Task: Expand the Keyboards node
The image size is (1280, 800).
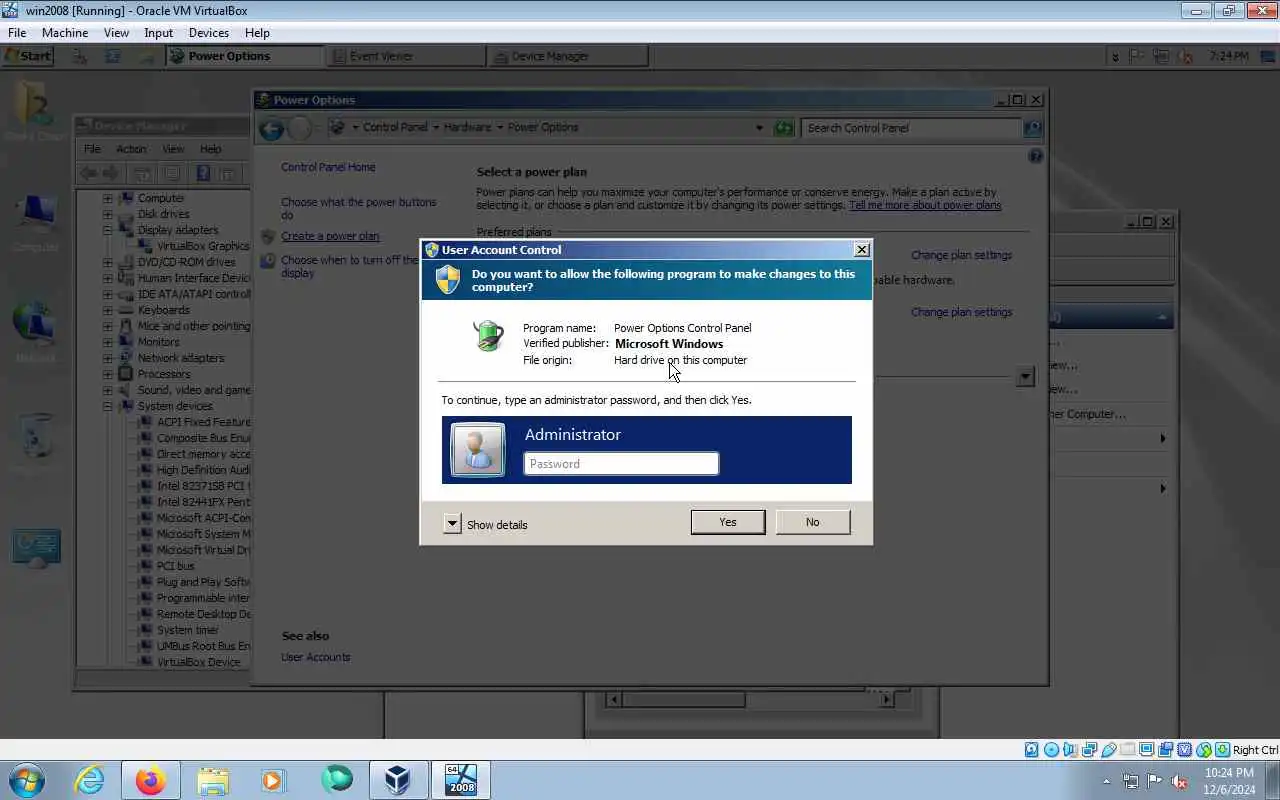Action: (108, 310)
